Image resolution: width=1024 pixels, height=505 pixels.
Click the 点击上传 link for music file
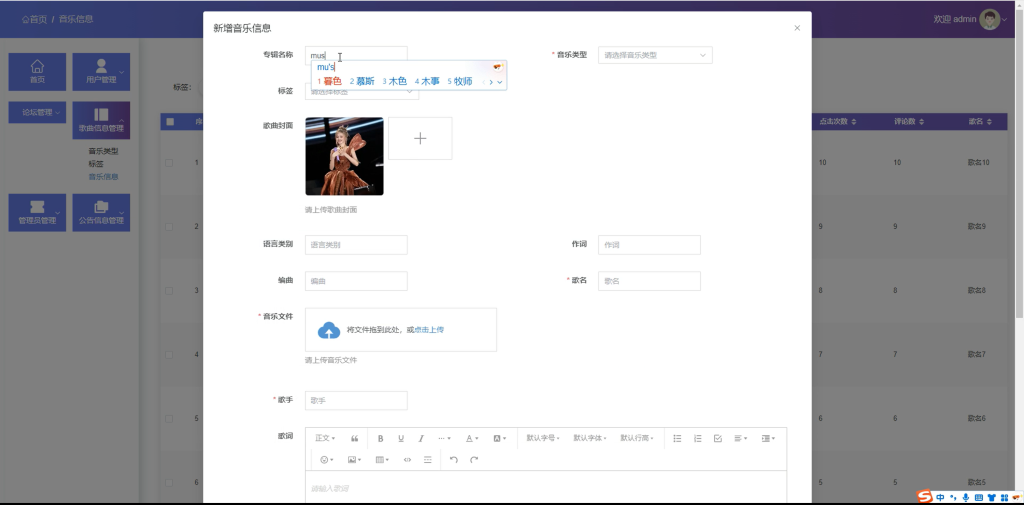429,331
